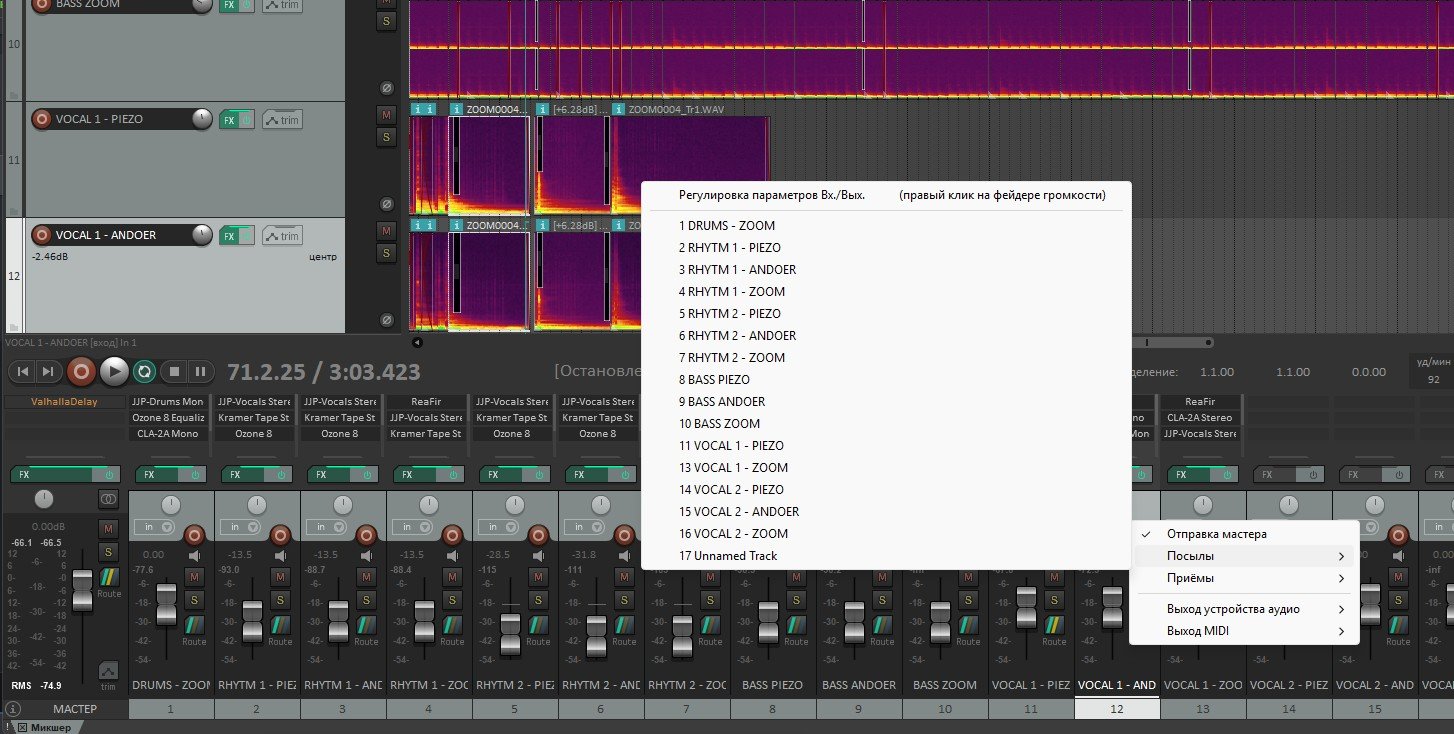Screen dimensions: 1454x734
Task: Solo the RHYTM 1 - PIEZO mixer channel
Action: click(280, 599)
